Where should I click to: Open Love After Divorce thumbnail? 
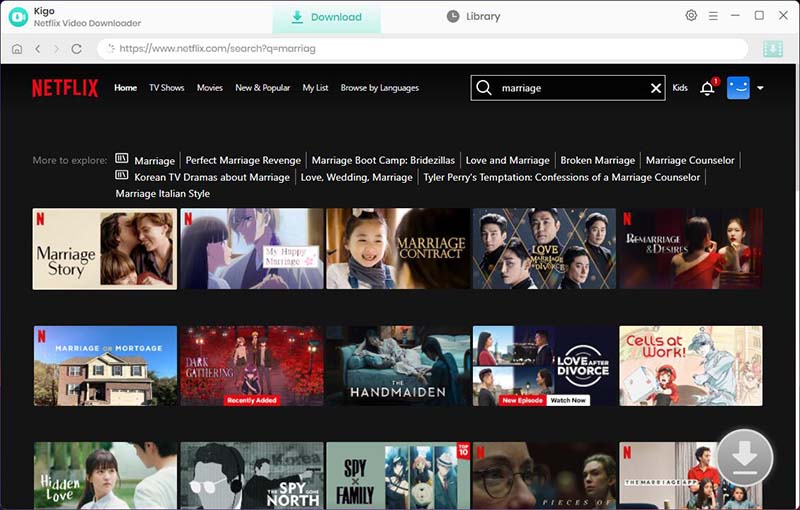coord(544,366)
